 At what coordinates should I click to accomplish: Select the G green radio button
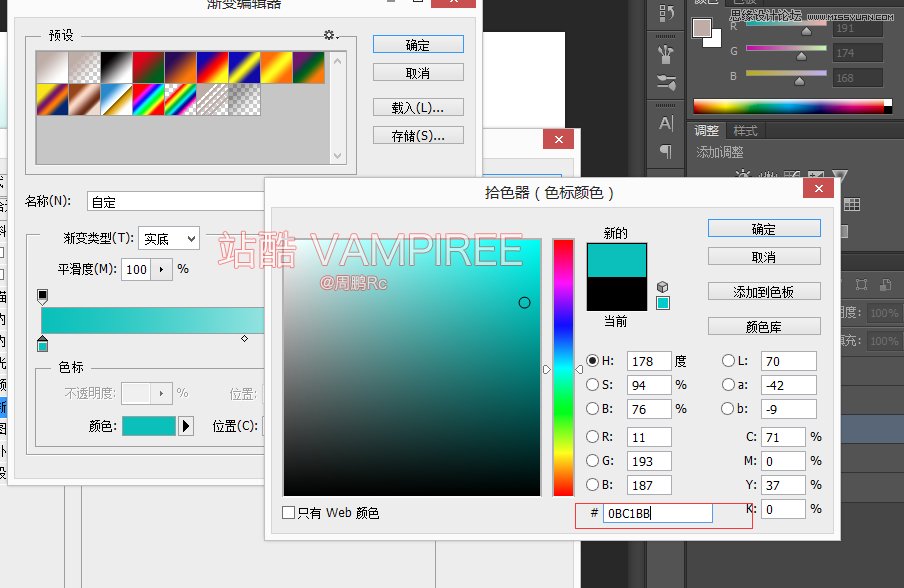pyautogui.click(x=592, y=460)
